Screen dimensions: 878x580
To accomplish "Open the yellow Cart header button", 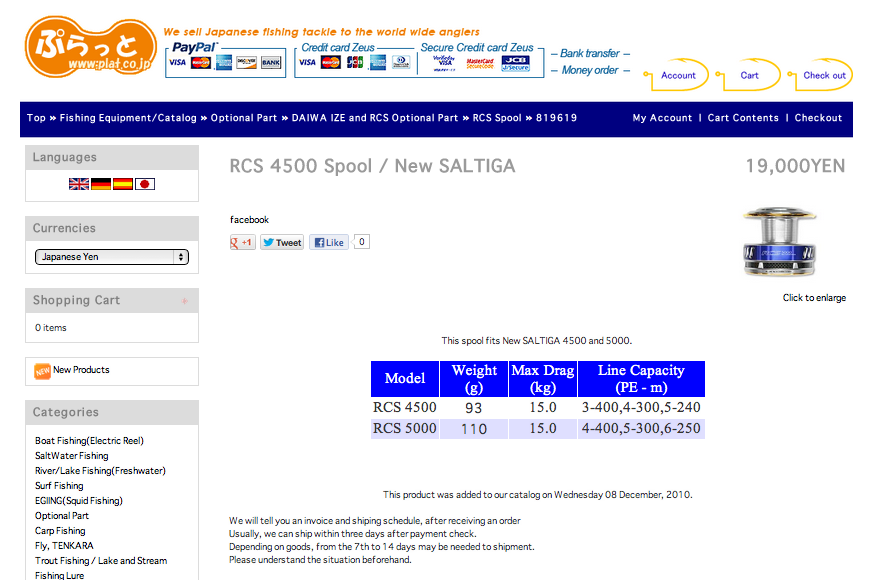I will coord(748,75).
